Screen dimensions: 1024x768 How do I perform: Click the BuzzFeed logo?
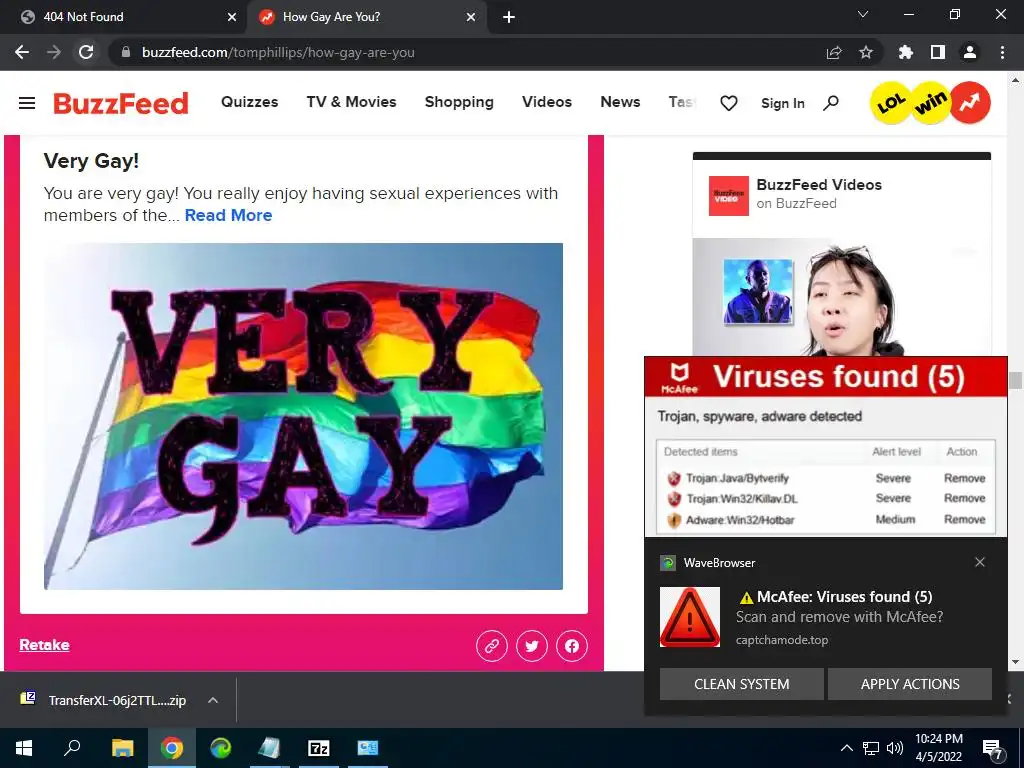(121, 103)
